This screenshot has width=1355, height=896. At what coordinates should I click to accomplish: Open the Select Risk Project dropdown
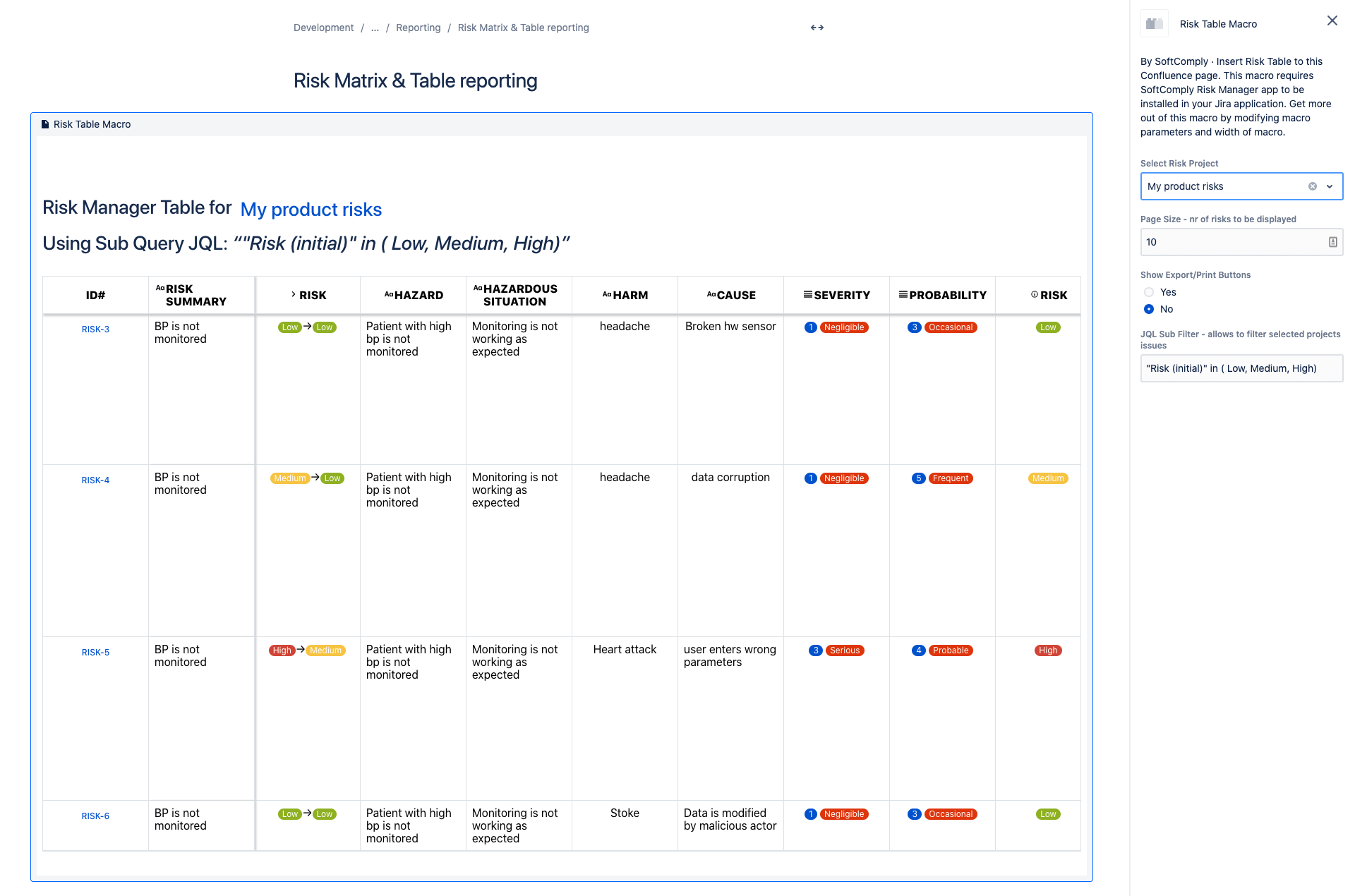point(1330,186)
